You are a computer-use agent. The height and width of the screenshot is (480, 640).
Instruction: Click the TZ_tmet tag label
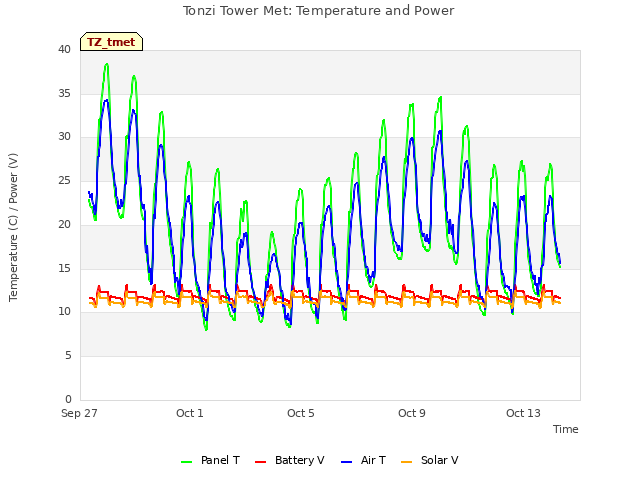point(111,42)
